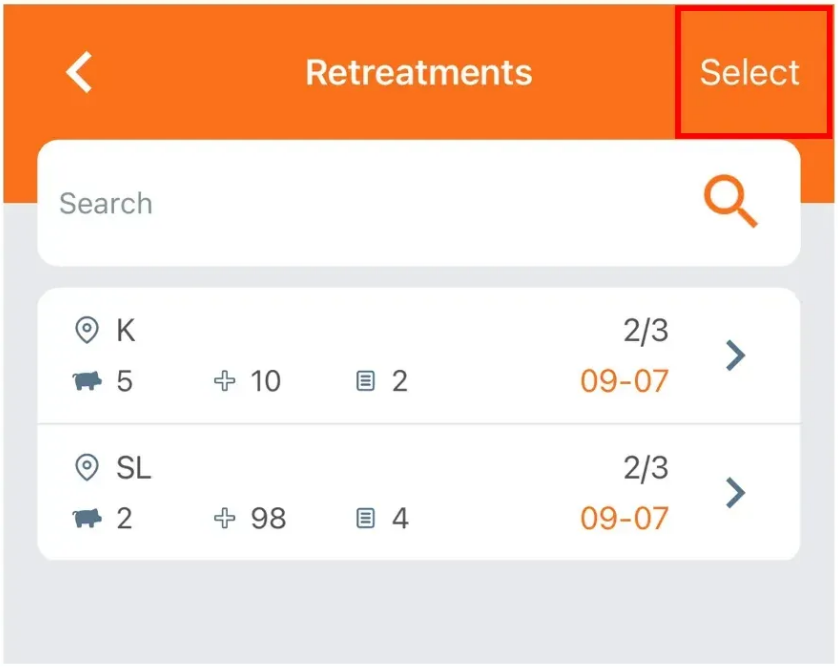The width and height of the screenshot is (839, 667).
Task: Expand the SL location chevron
Action: (x=736, y=492)
